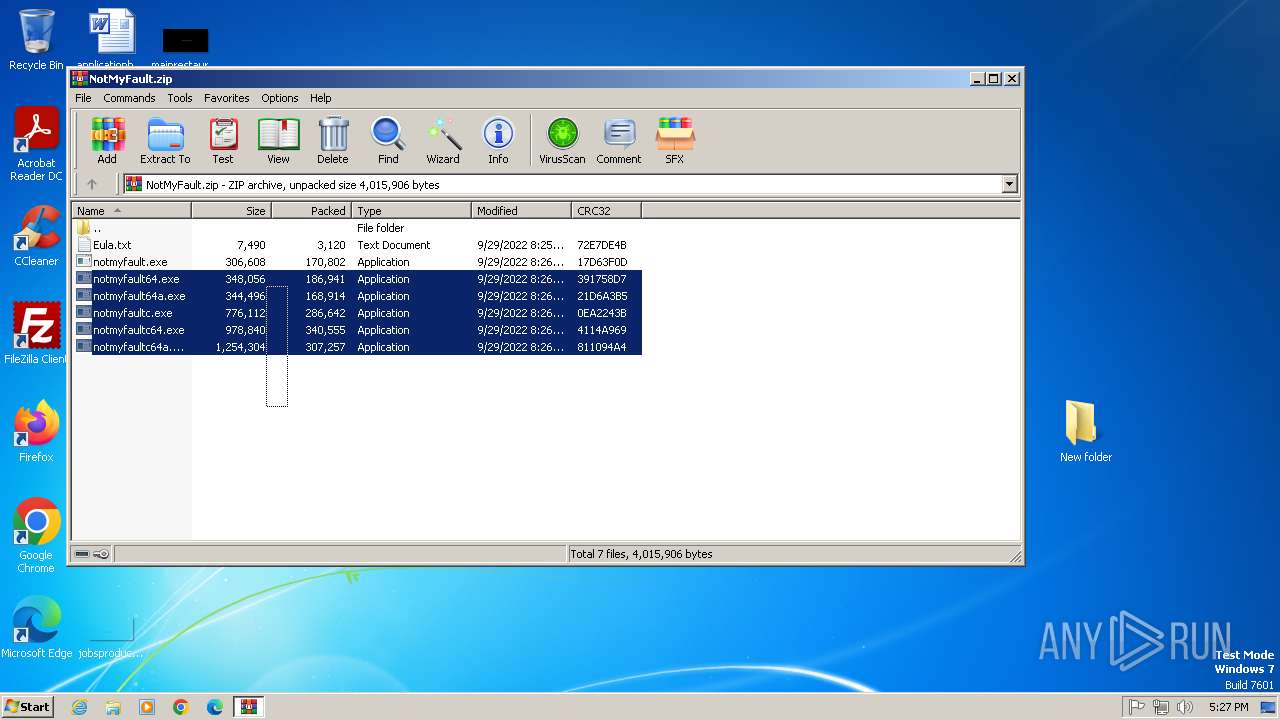Open Windows Explorer from taskbar
This screenshot has width=1280, height=720.
[113, 707]
